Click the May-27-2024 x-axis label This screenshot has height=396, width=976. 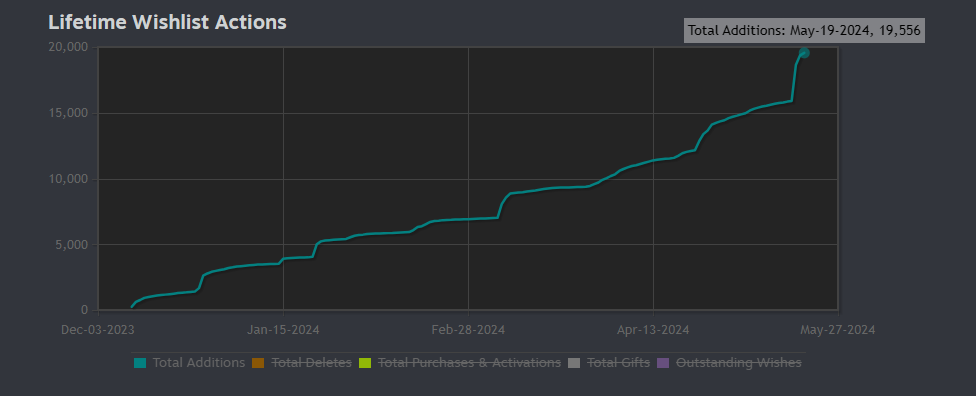coord(838,330)
